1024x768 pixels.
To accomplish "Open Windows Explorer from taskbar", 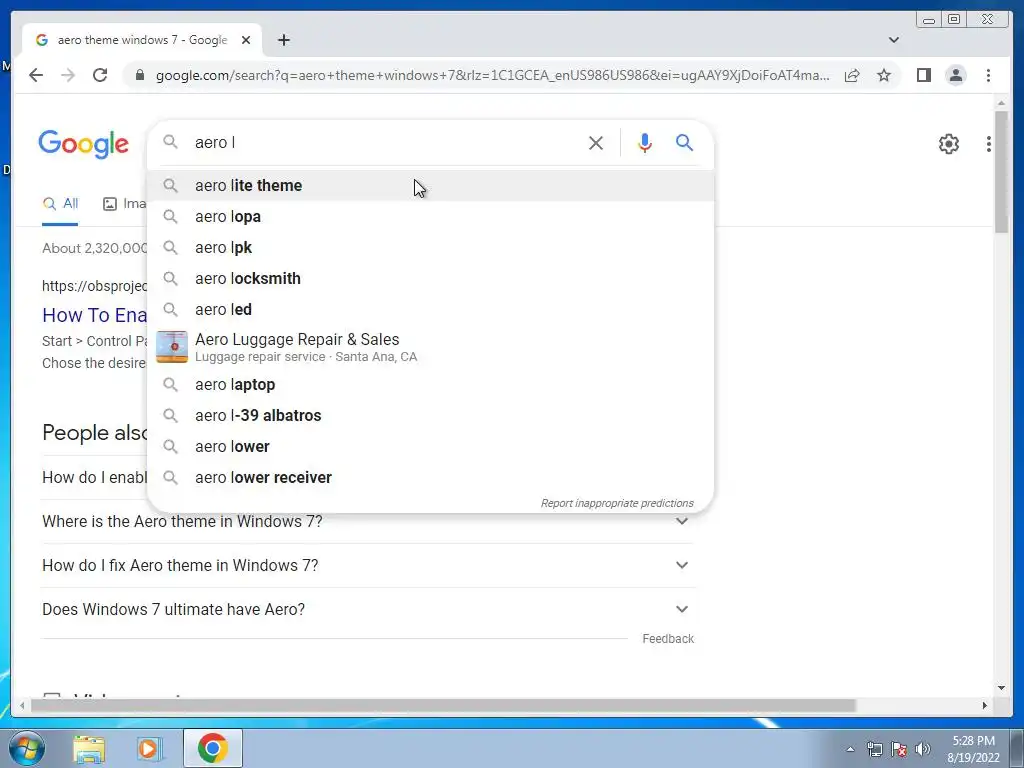I will (x=89, y=748).
